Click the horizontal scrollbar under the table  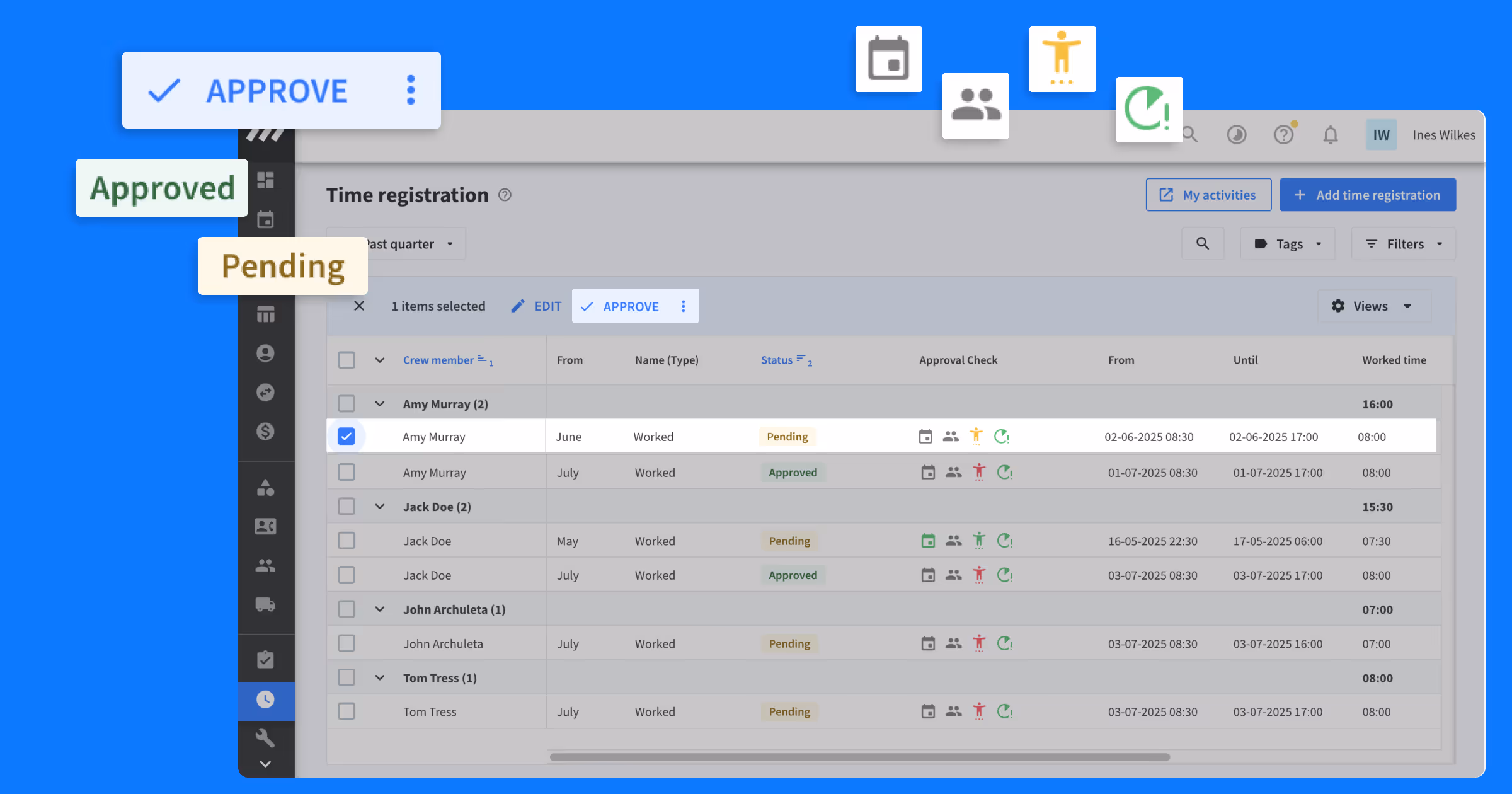coord(859,757)
